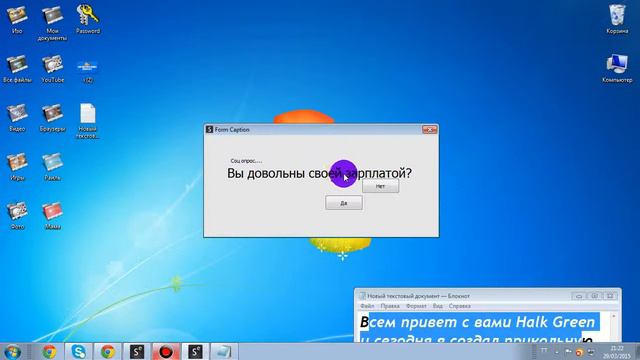Open the first Chrome taskbar icon beside Start
This screenshot has width=640, height=360.
[49, 352]
